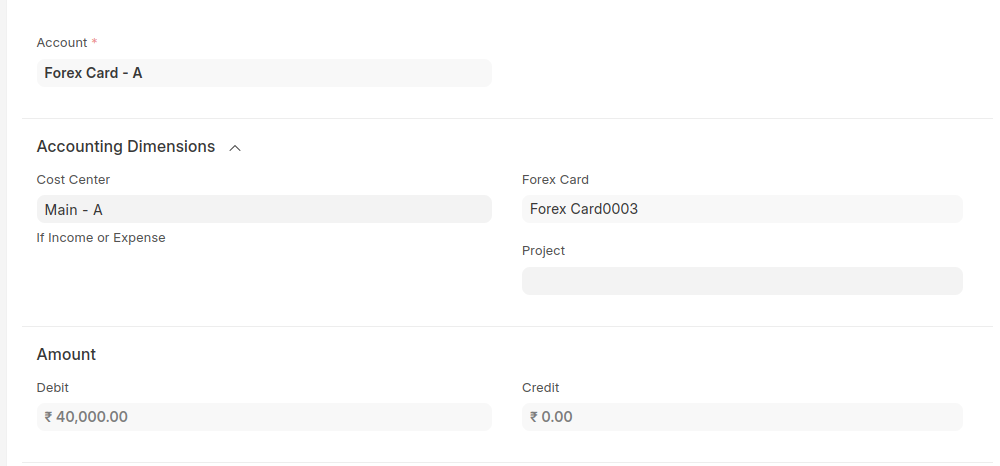Click the If Income or Expense hint text
The width and height of the screenshot is (1000, 466).
click(x=101, y=238)
